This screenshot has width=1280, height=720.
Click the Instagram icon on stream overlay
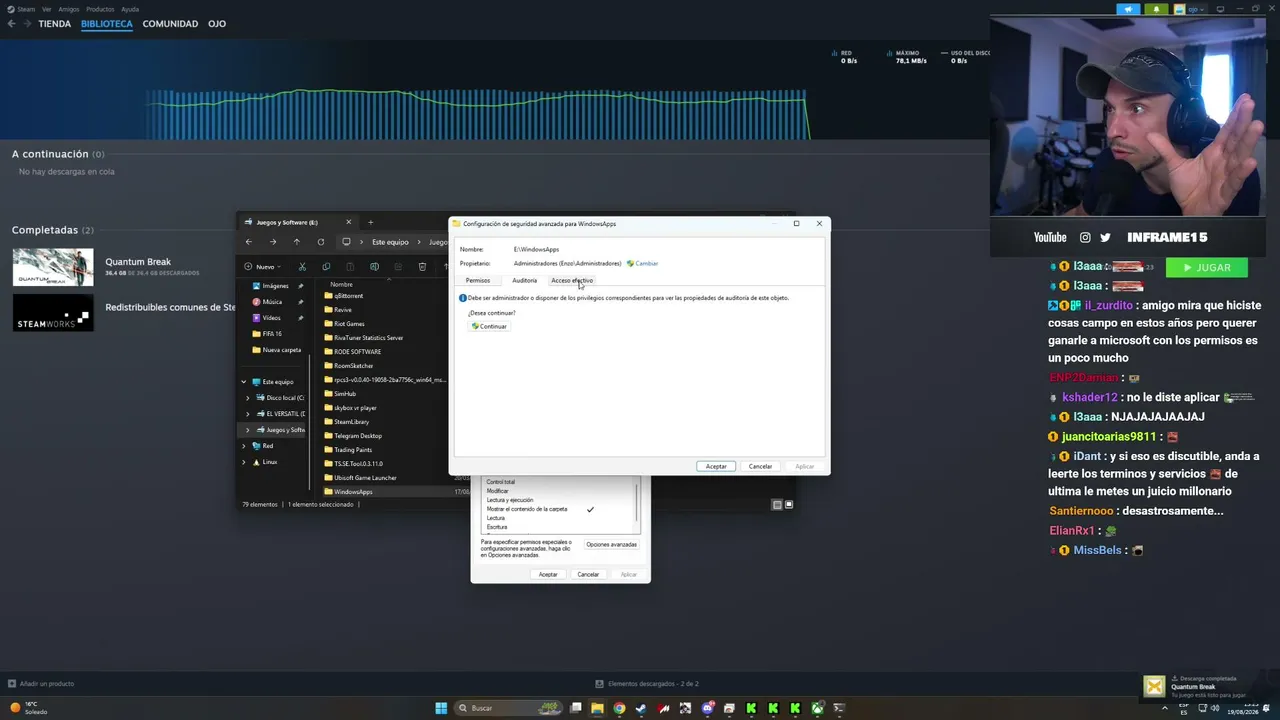(x=1085, y=237)
